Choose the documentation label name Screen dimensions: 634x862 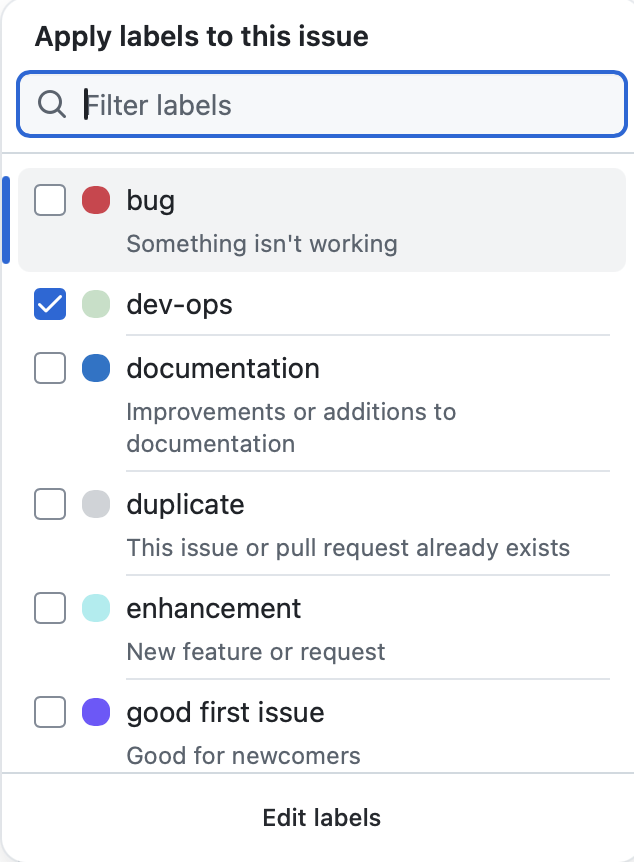point(223,368)
